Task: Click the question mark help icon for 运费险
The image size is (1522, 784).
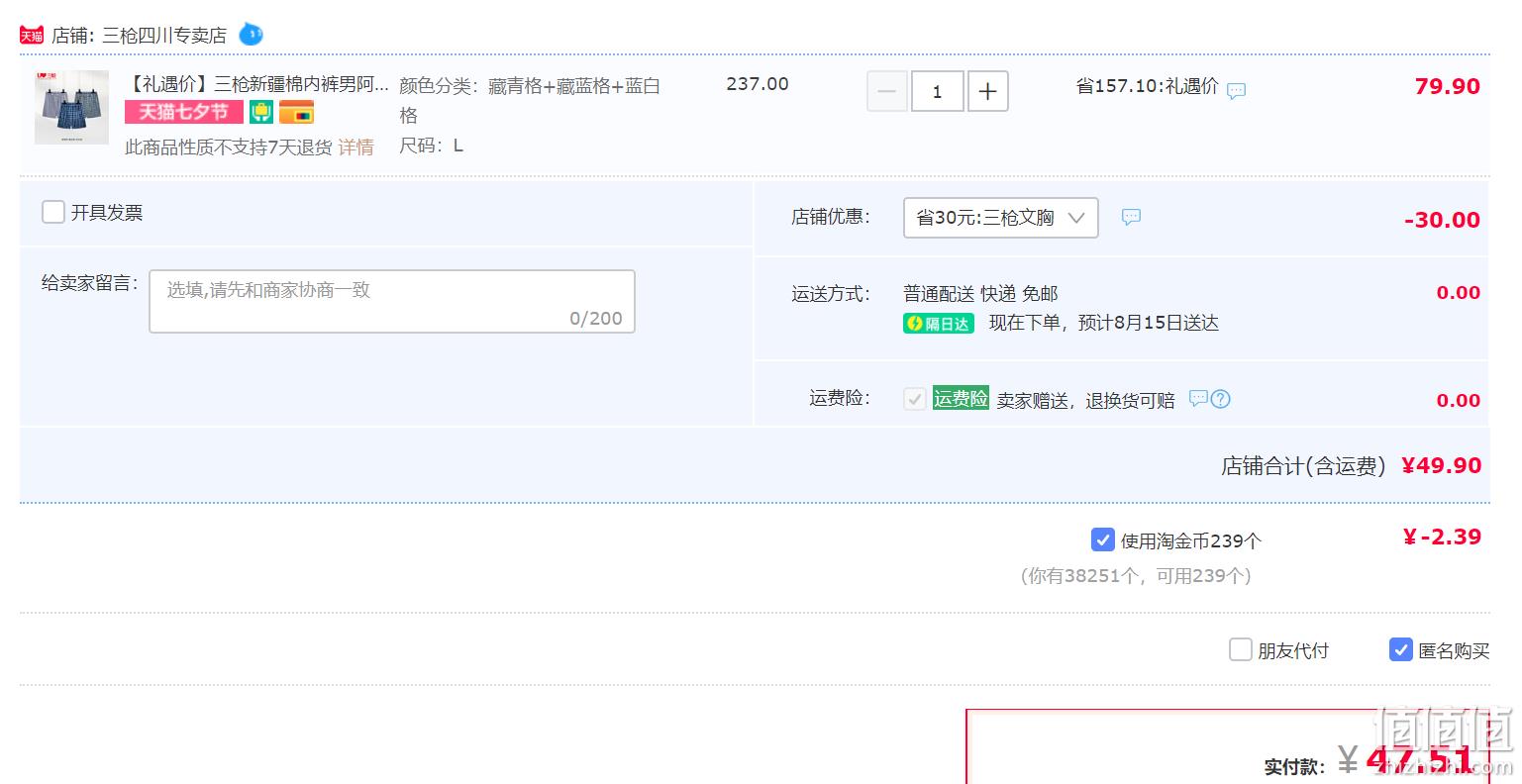Action: click(x=1221, y=399)
